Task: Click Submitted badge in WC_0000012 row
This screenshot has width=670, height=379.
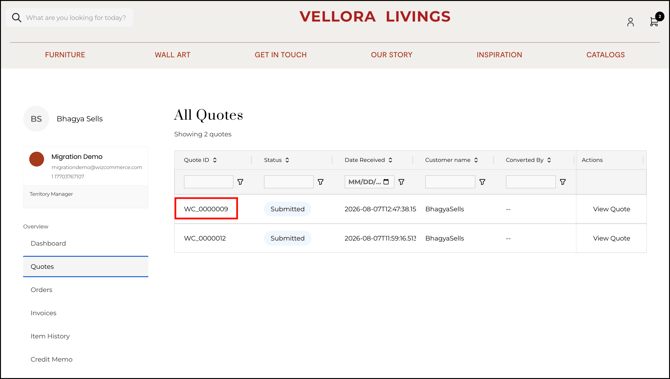Action: pyautogui.click(x=288, y=238)
